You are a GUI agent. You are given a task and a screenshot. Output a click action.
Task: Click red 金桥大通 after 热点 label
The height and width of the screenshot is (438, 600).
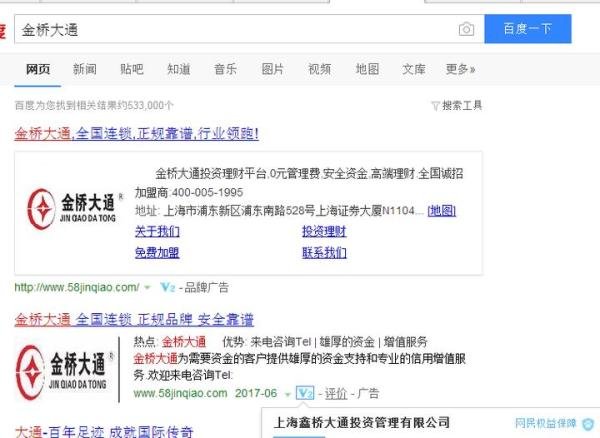(184, 341)
